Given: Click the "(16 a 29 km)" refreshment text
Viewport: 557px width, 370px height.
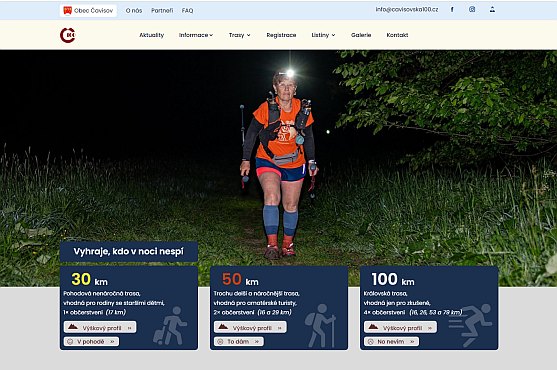Looking at the screenshot, I should (275, 312).
